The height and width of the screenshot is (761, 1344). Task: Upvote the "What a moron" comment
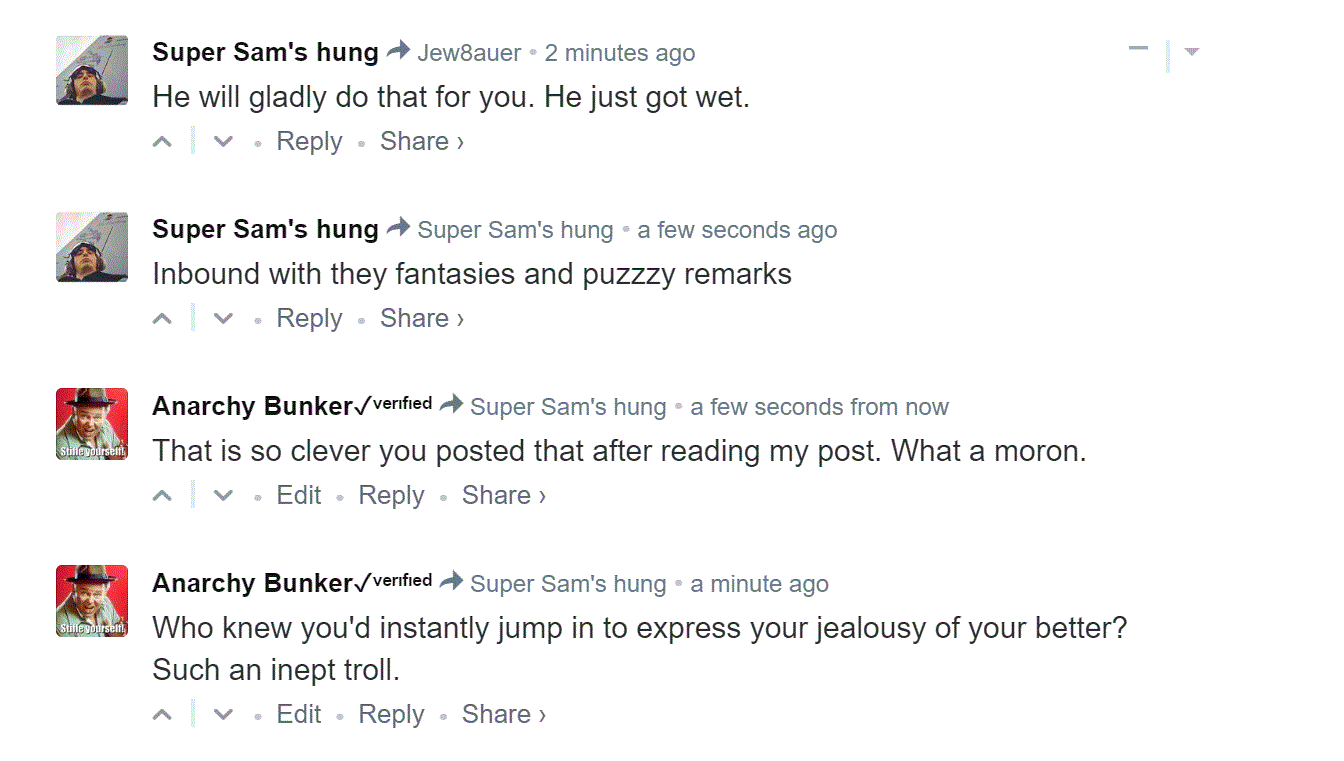coord(162,496)
